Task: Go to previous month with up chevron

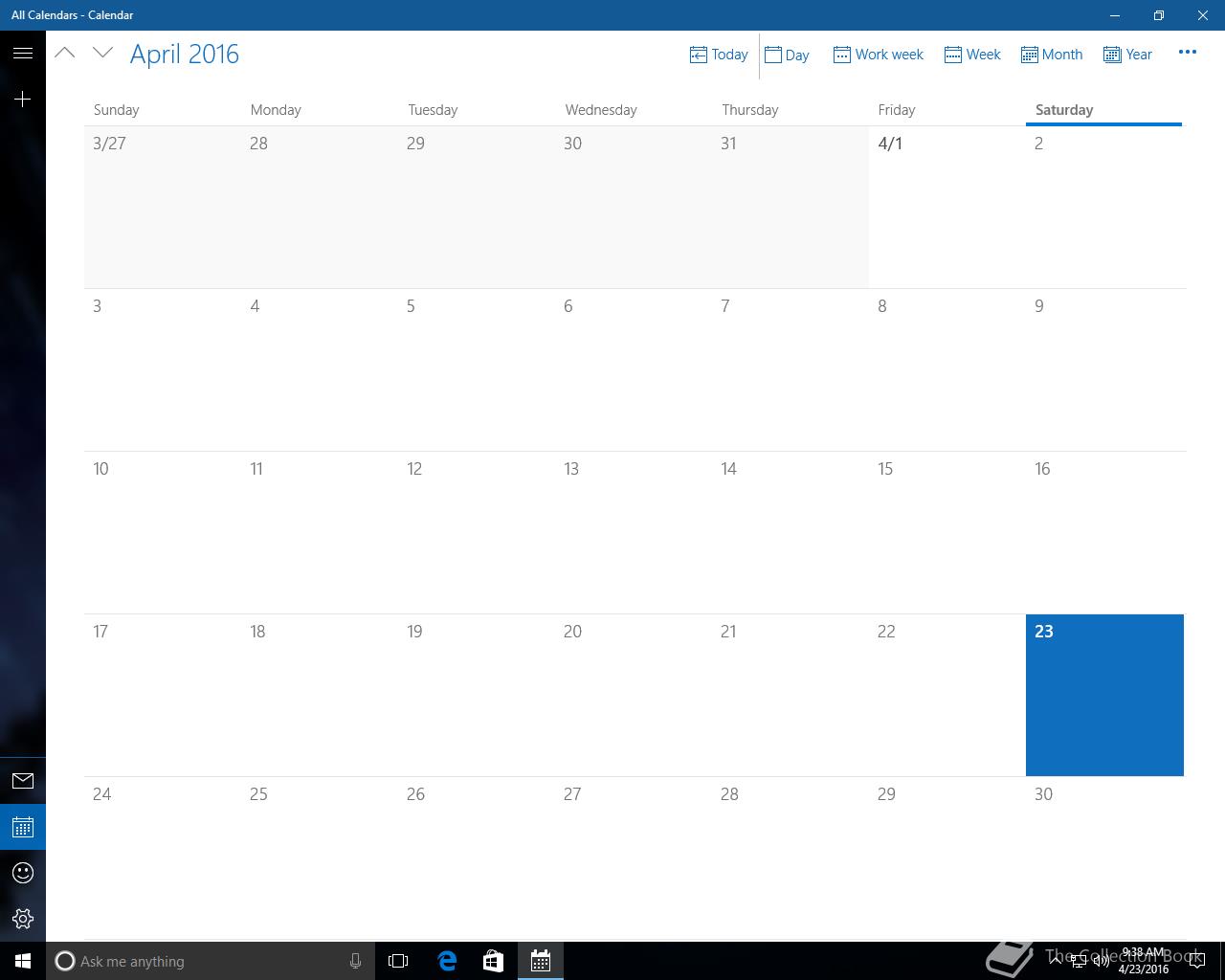Action: [x=65, y=54]
